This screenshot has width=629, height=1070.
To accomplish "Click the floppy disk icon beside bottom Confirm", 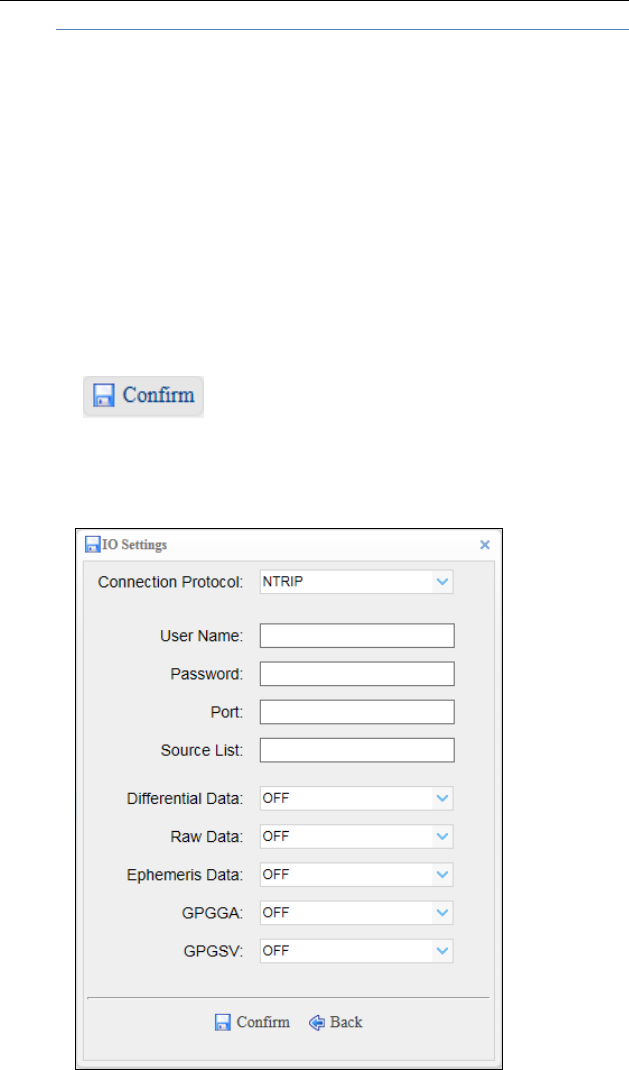I will coord(223,1022).
